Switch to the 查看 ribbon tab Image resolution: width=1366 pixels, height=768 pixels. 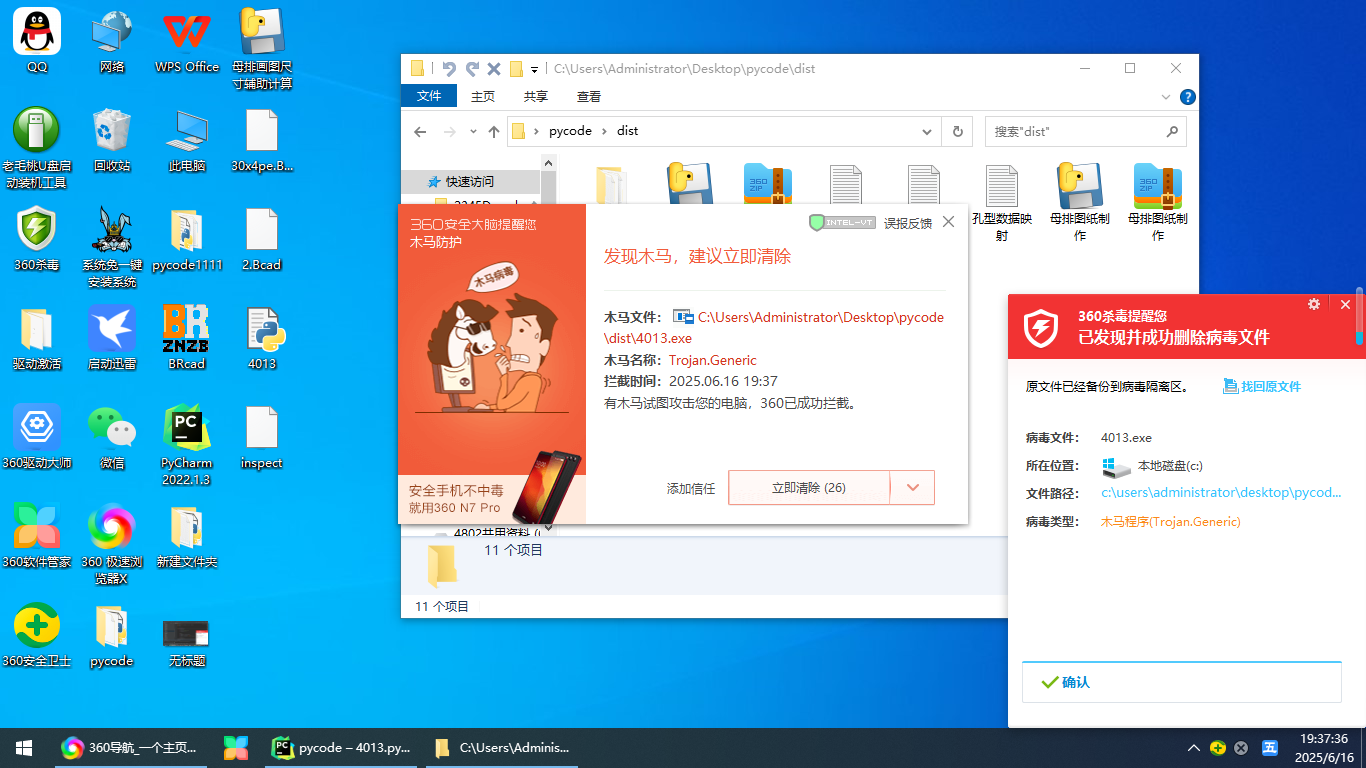click(x=589, y=96)
